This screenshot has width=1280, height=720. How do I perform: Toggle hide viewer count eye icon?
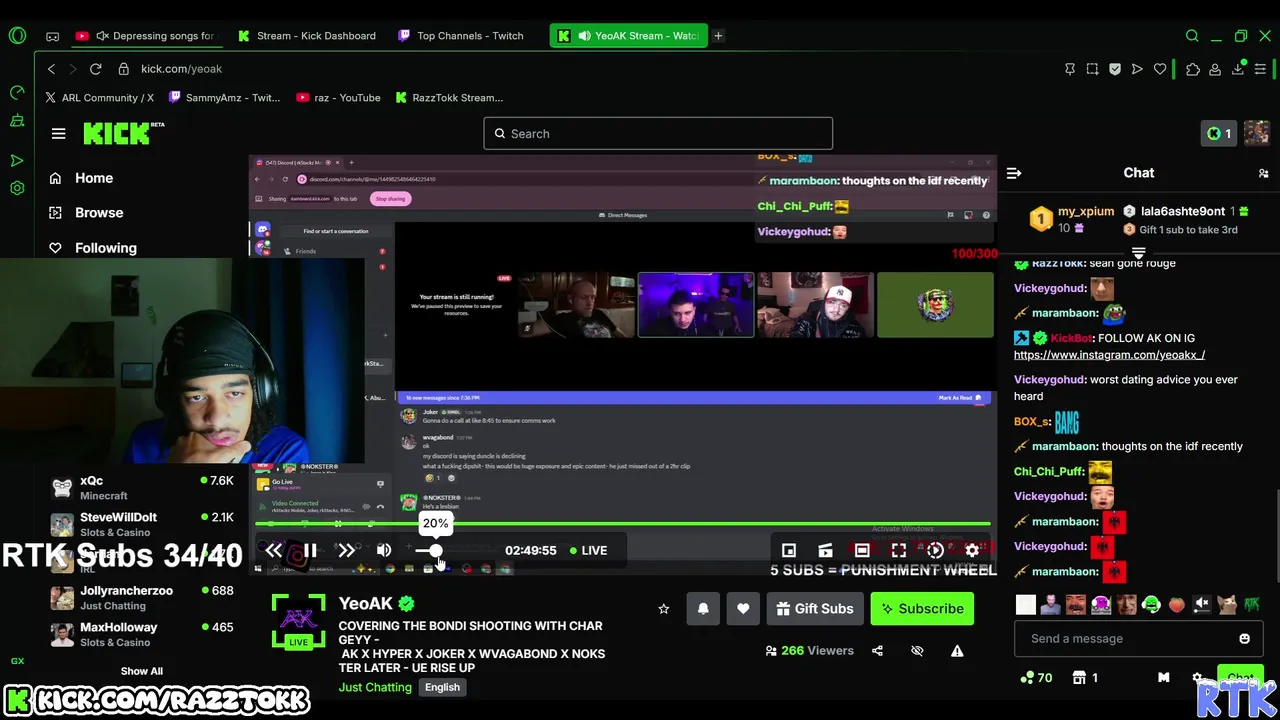click(917, 651)
